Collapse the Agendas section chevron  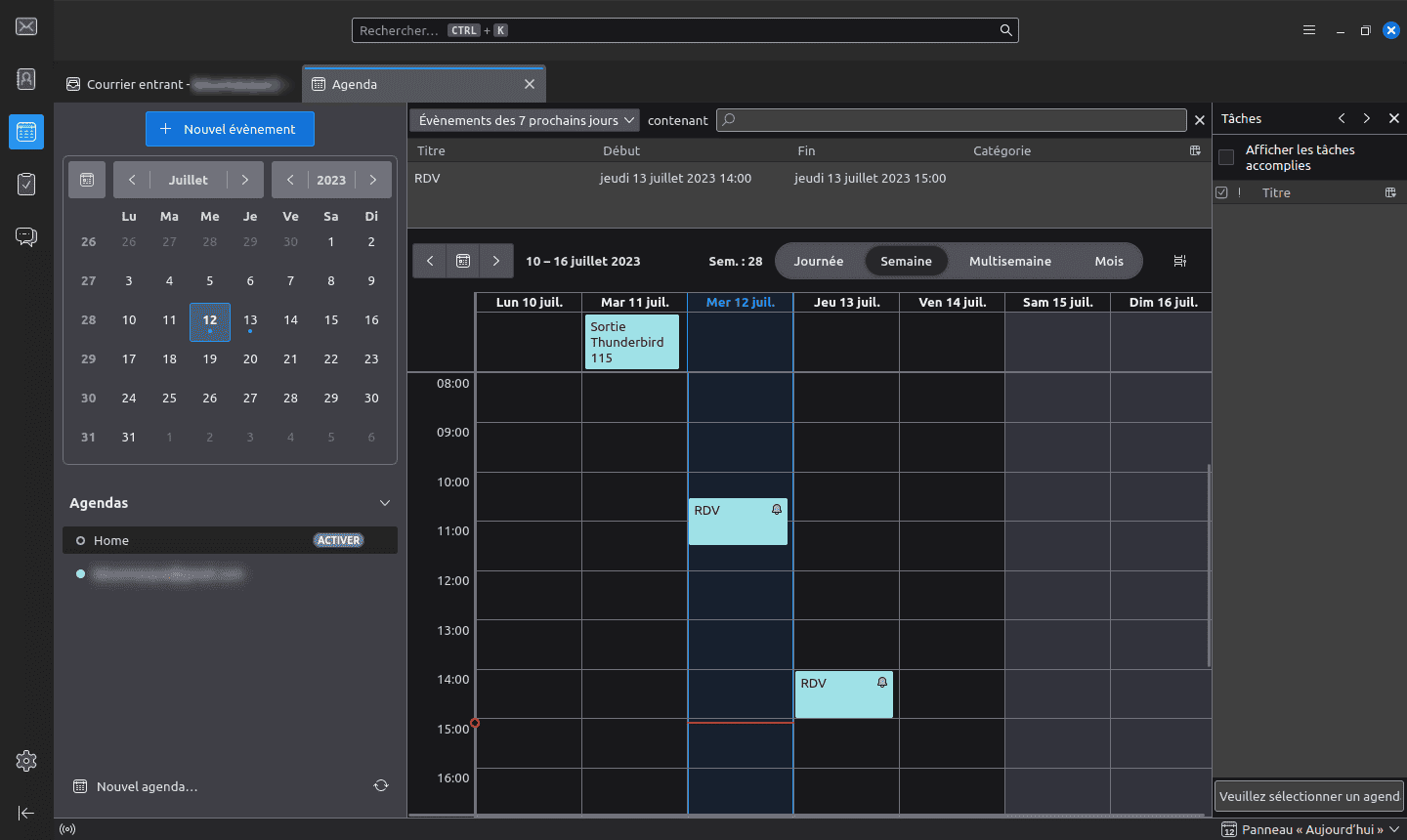(385, 503)
